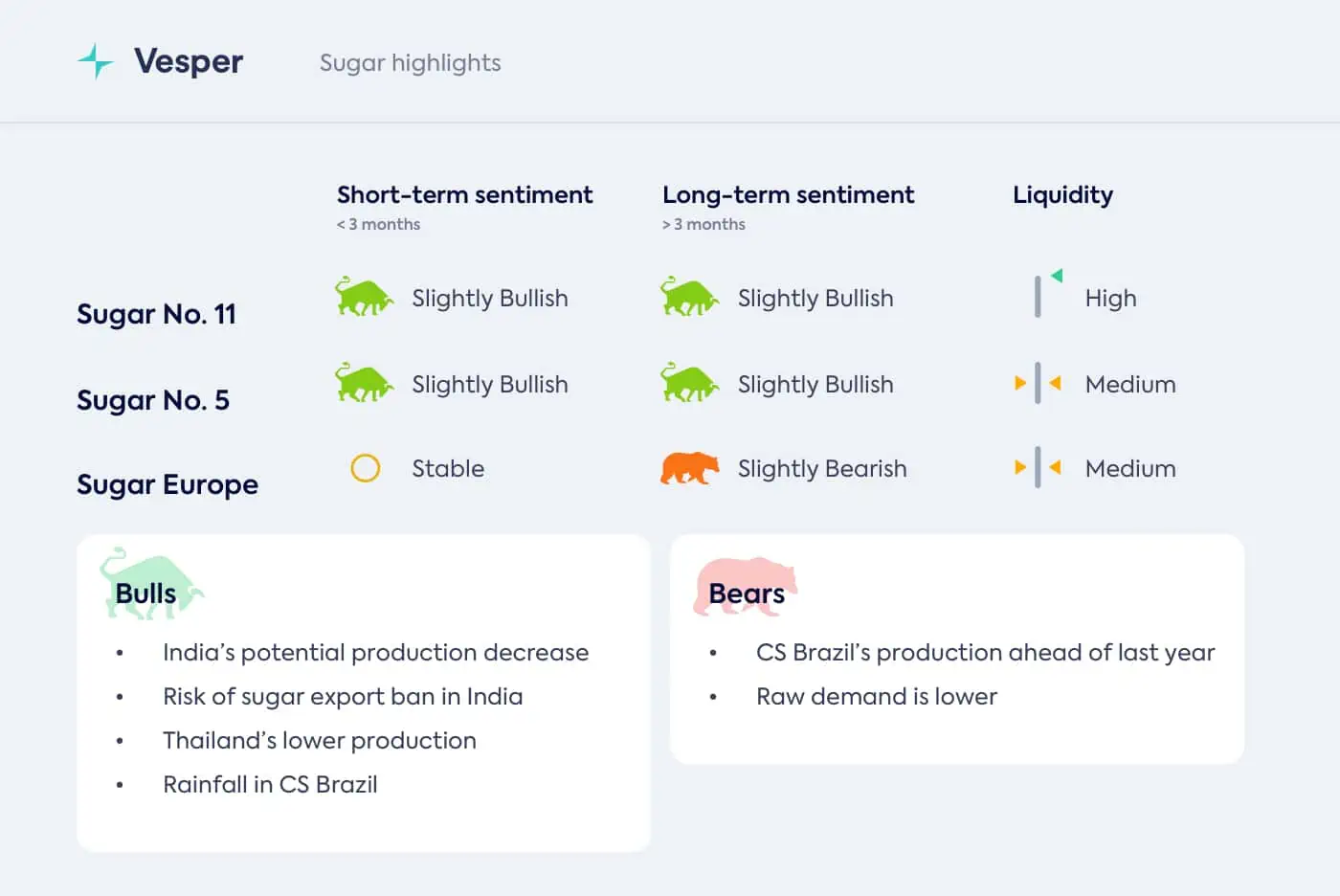This screenshot has width=1340, height=896.
Task: Click Sugar No. 11 long-term bull icon
Action: click(x=689, y=297)
